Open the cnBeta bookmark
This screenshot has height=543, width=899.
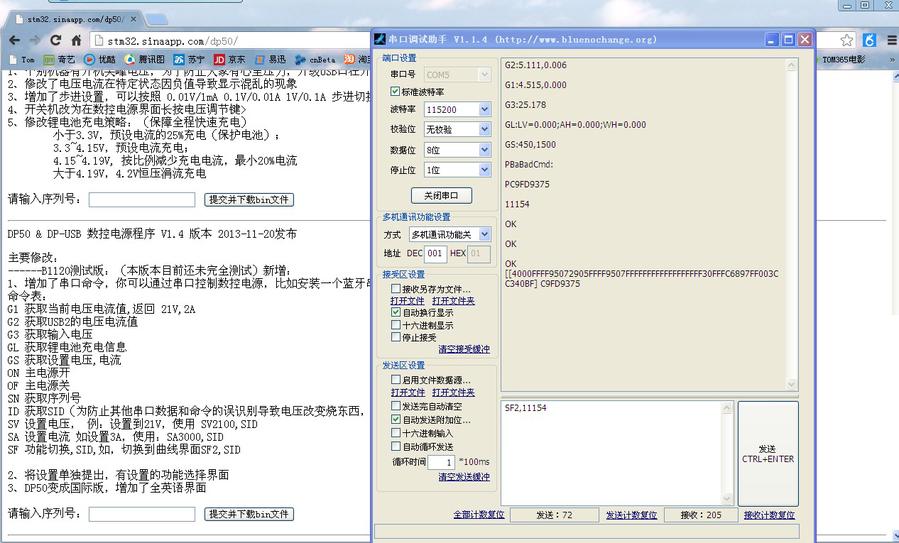click(314, 60)
